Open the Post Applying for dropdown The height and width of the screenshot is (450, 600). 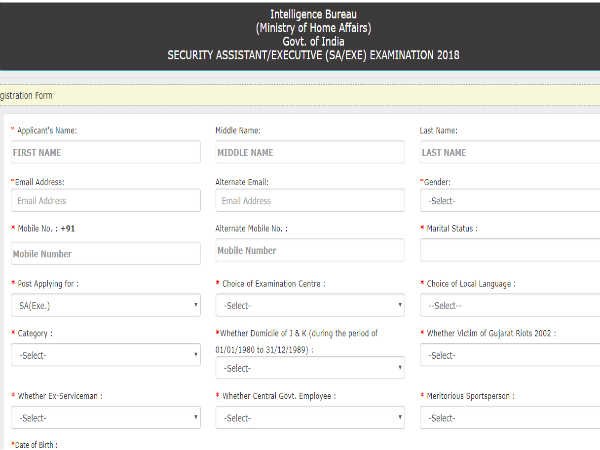coord(106,305)
